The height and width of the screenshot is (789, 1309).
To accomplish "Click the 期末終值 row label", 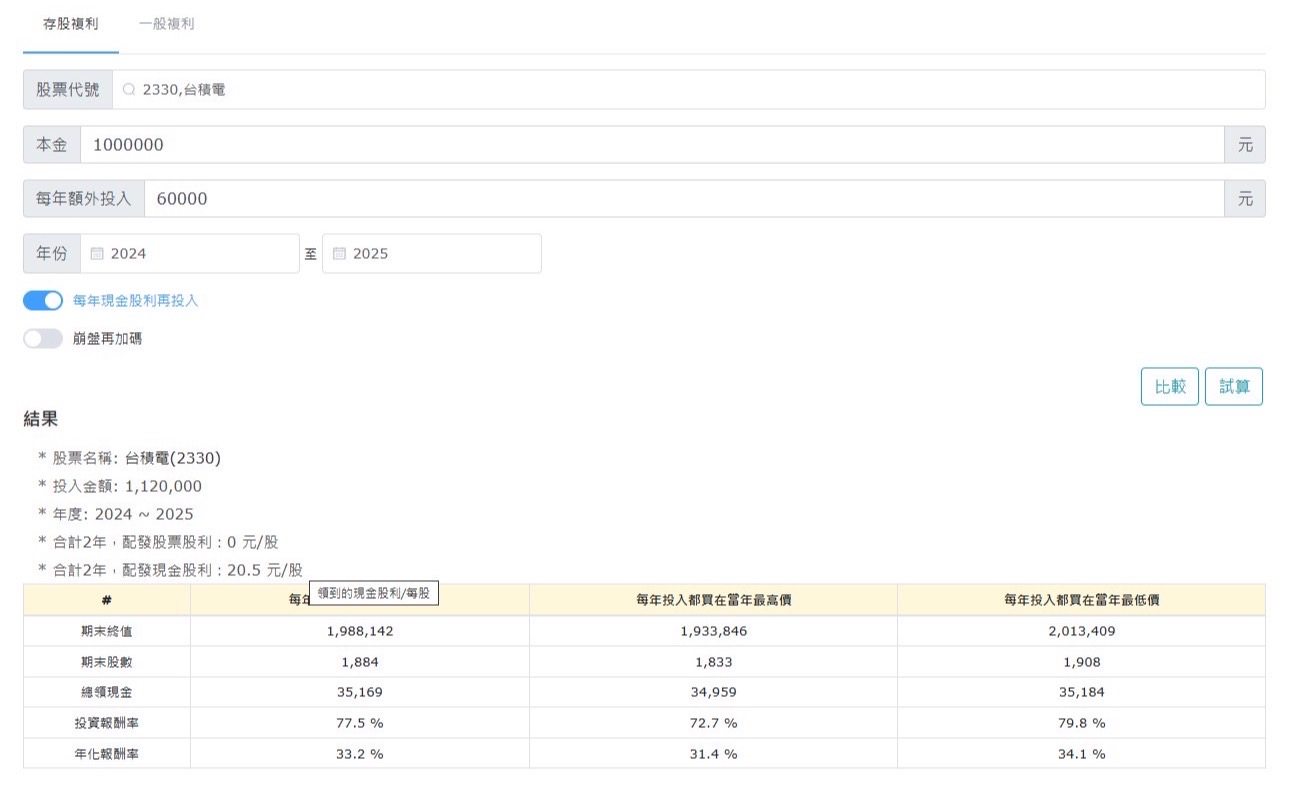I will pos(106,632).
